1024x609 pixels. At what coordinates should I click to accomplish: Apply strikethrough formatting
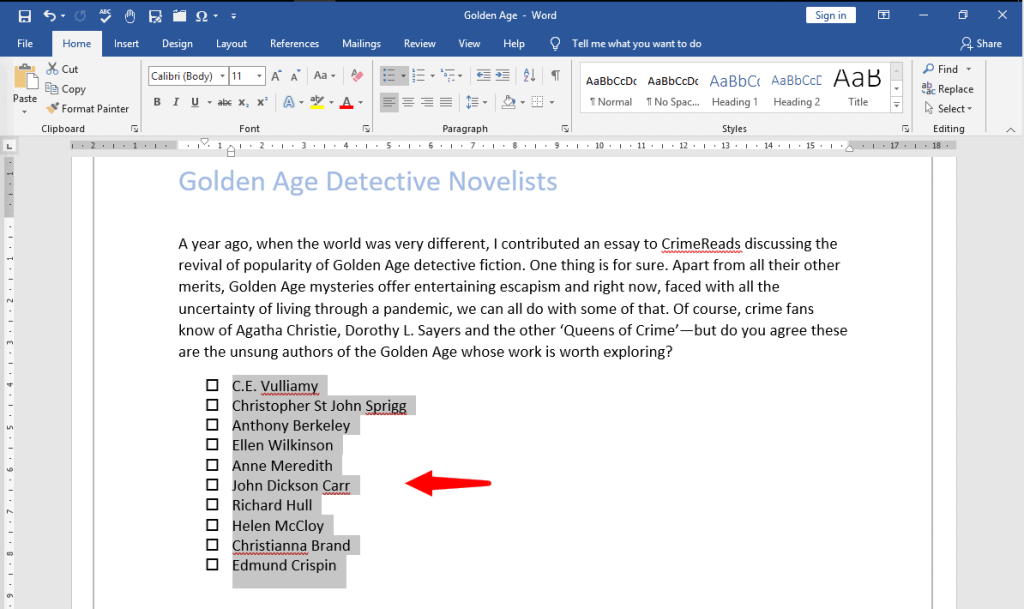coord(224,102)
